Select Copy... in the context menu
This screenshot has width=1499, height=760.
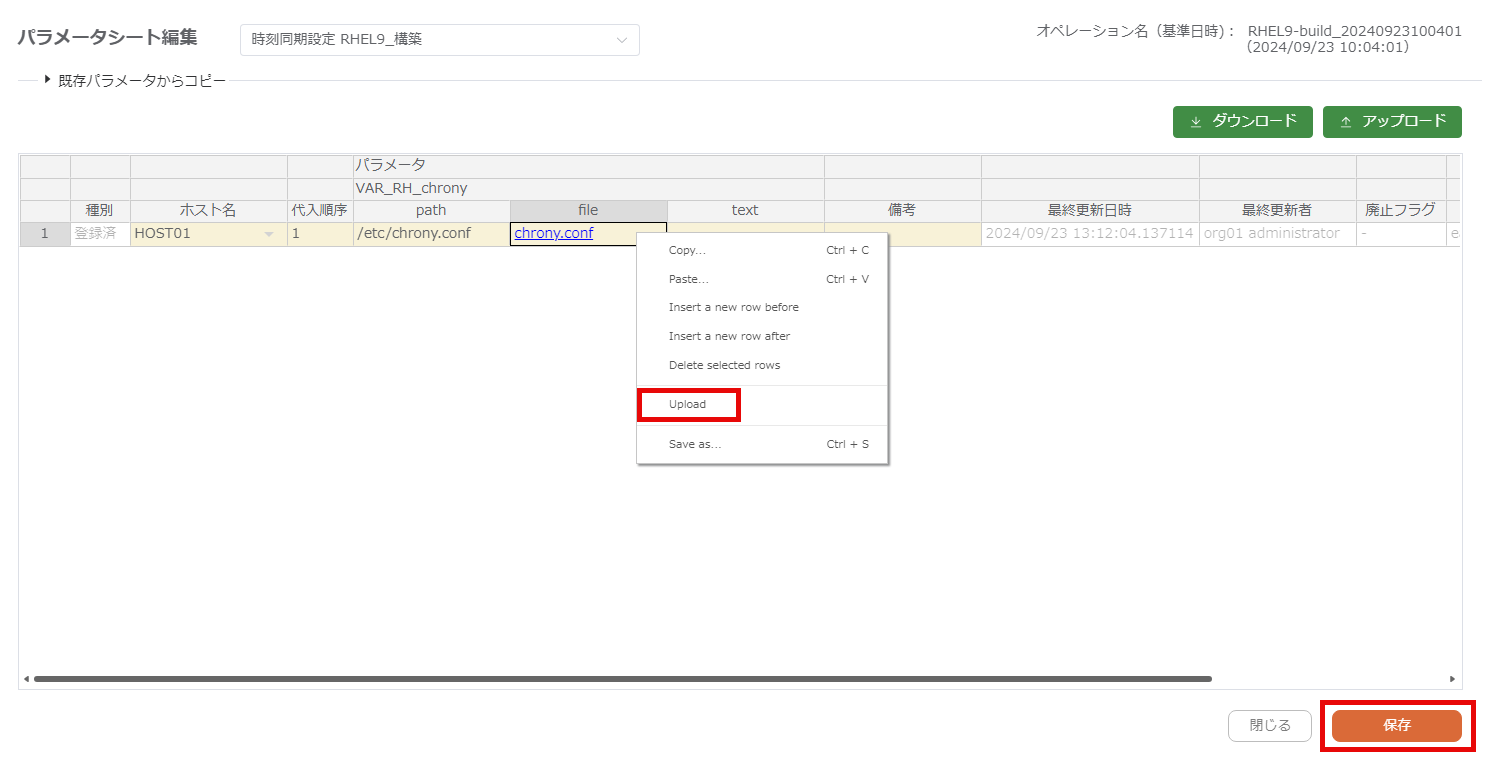[x=688, y=250]
